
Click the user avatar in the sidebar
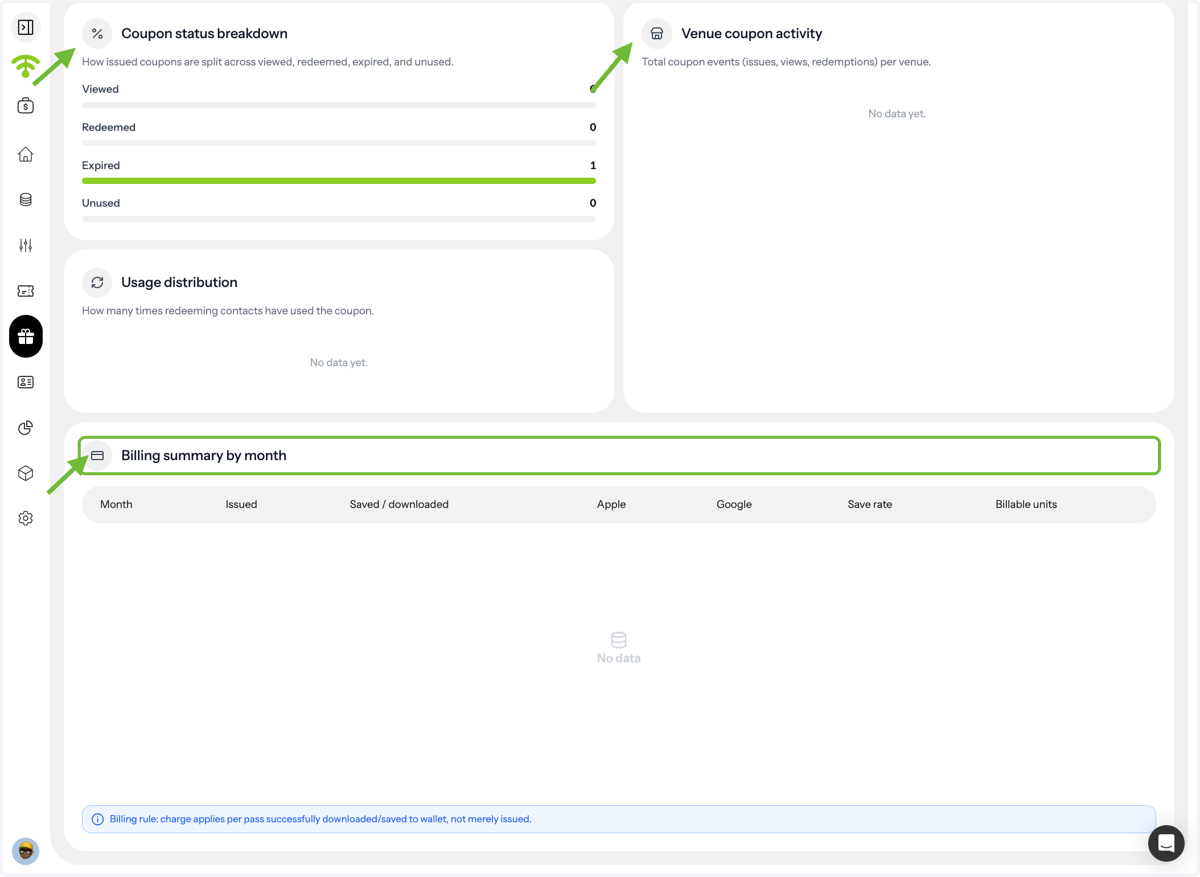pos(26,851)
